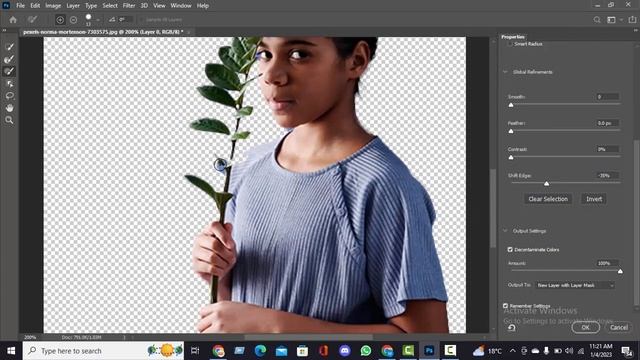Collapse the Global Refinements section
This screenshot has width=640, height=360.
(505, 72)
